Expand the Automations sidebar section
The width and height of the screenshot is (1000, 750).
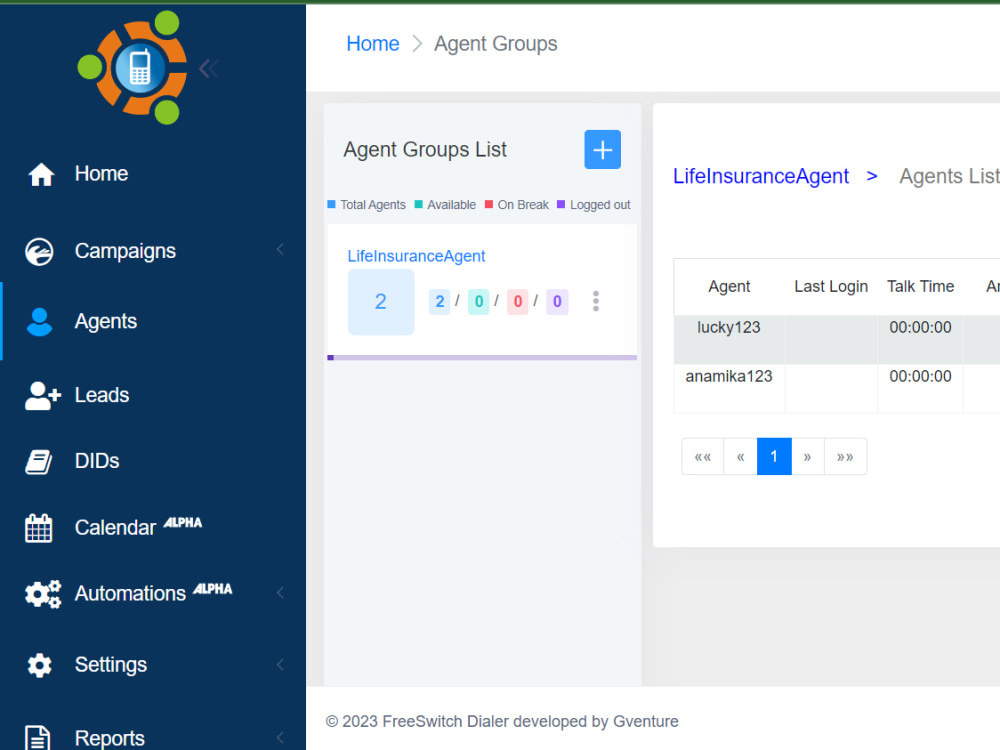tap(280, 593)
